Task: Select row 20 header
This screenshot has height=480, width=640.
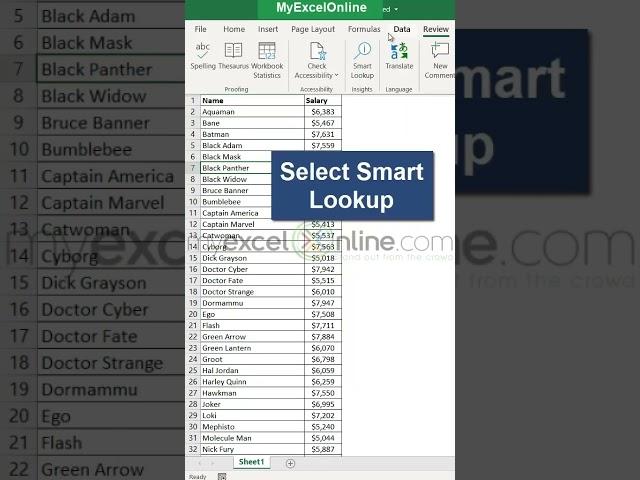Action: pyautogui.click(x=193, y=314)
